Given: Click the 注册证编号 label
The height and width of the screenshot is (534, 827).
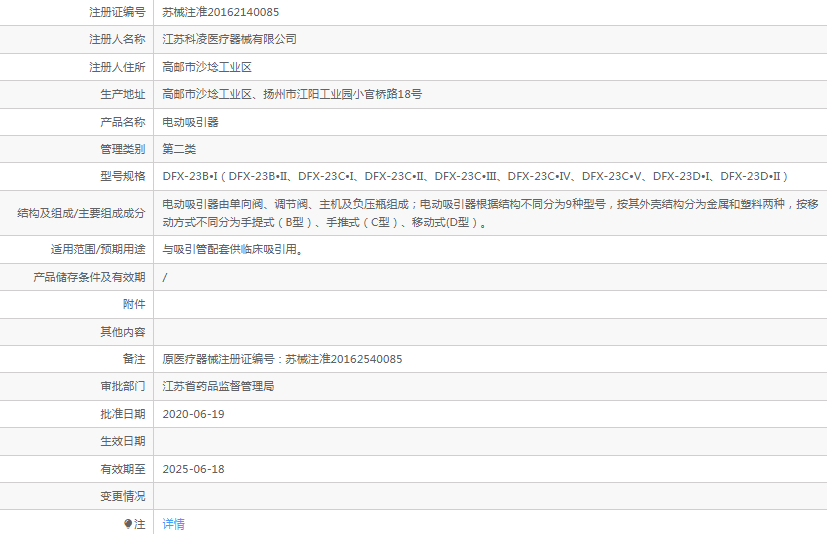Looking at the screenshot, I should coord(117,12).
